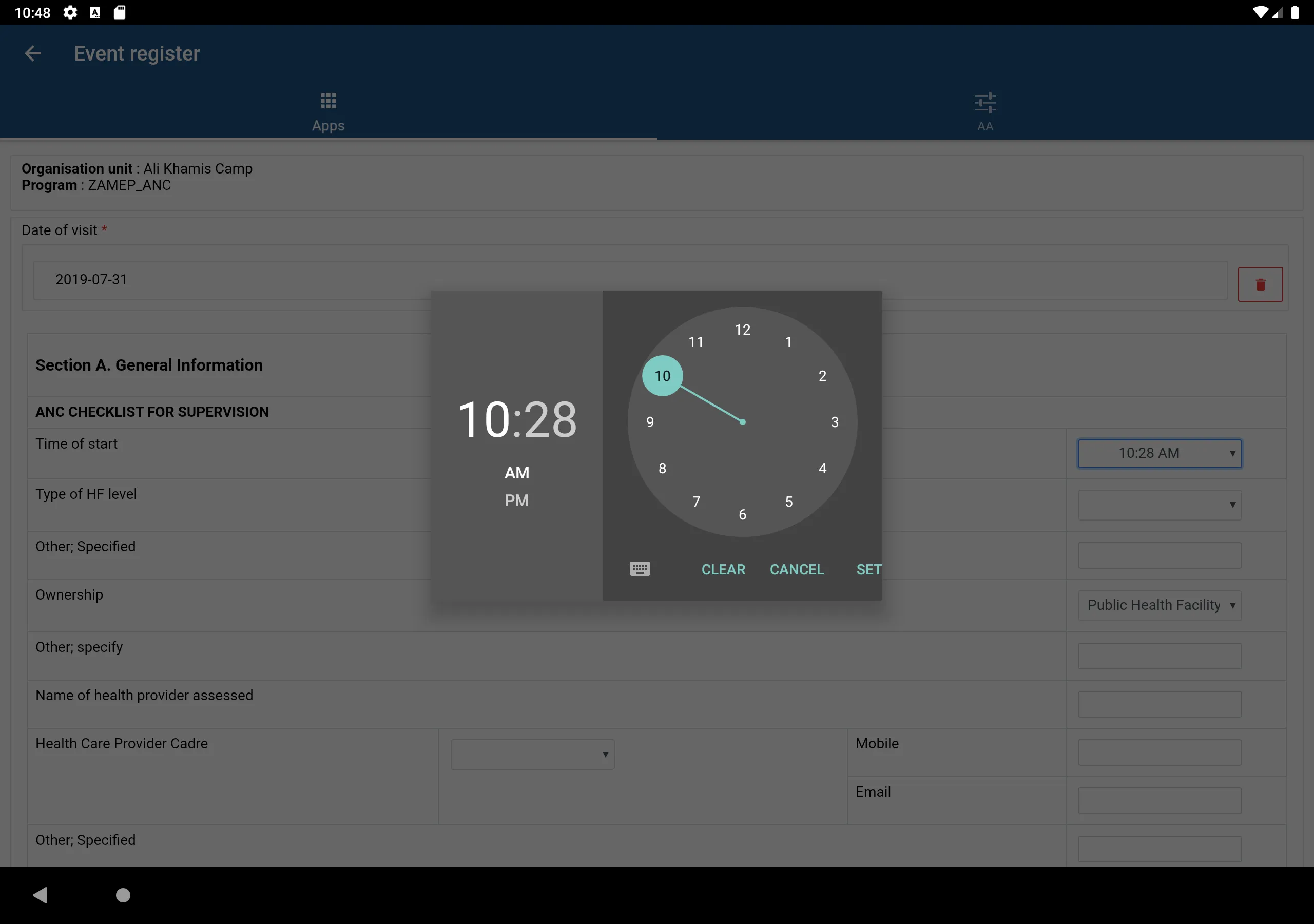Select AM in the time picker

[516, 473]
